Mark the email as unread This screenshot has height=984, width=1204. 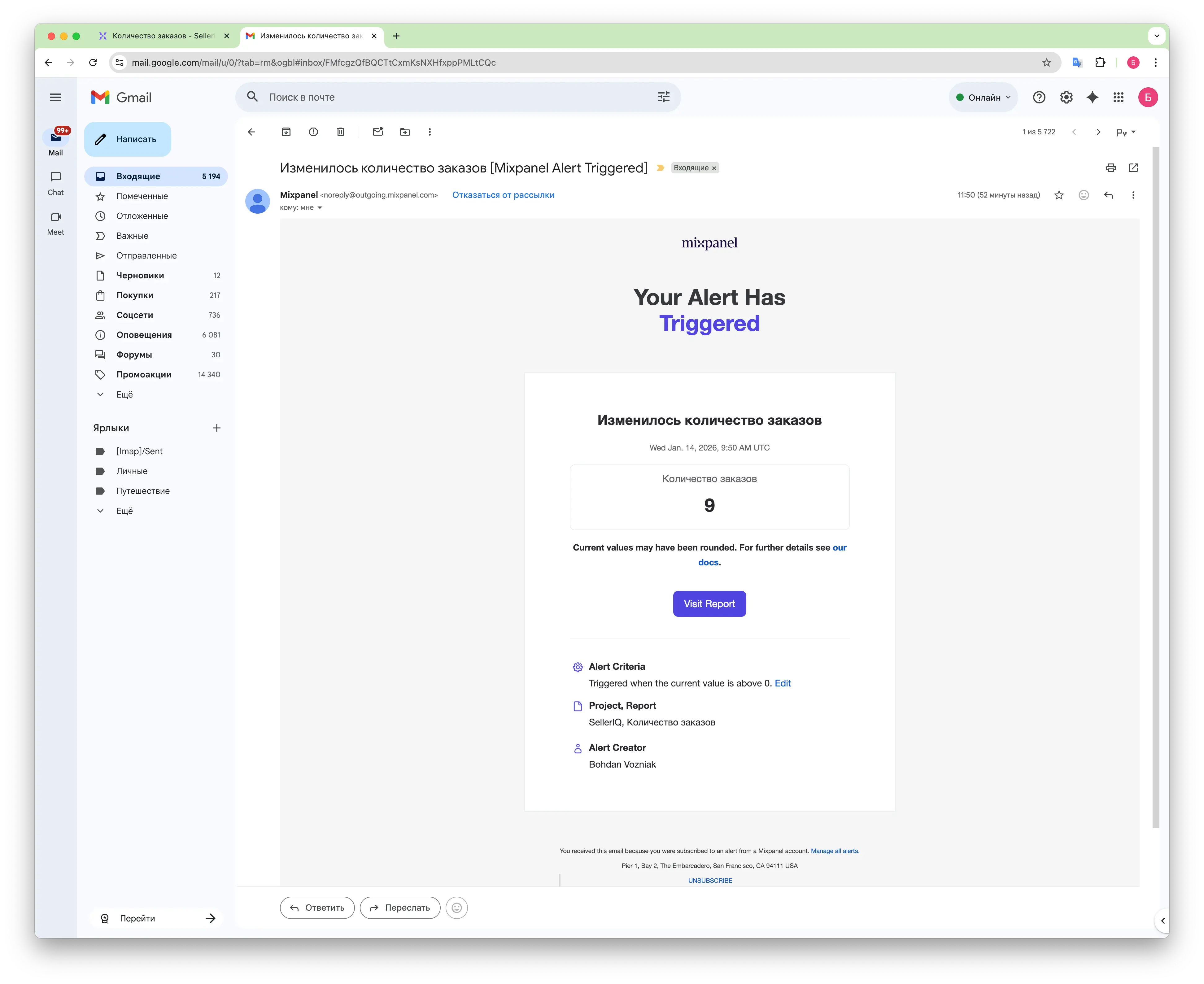(x=377, y=132)
